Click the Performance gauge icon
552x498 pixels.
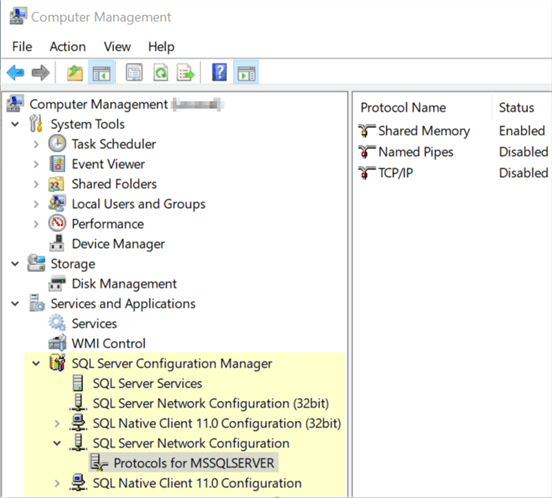(57, 223)
